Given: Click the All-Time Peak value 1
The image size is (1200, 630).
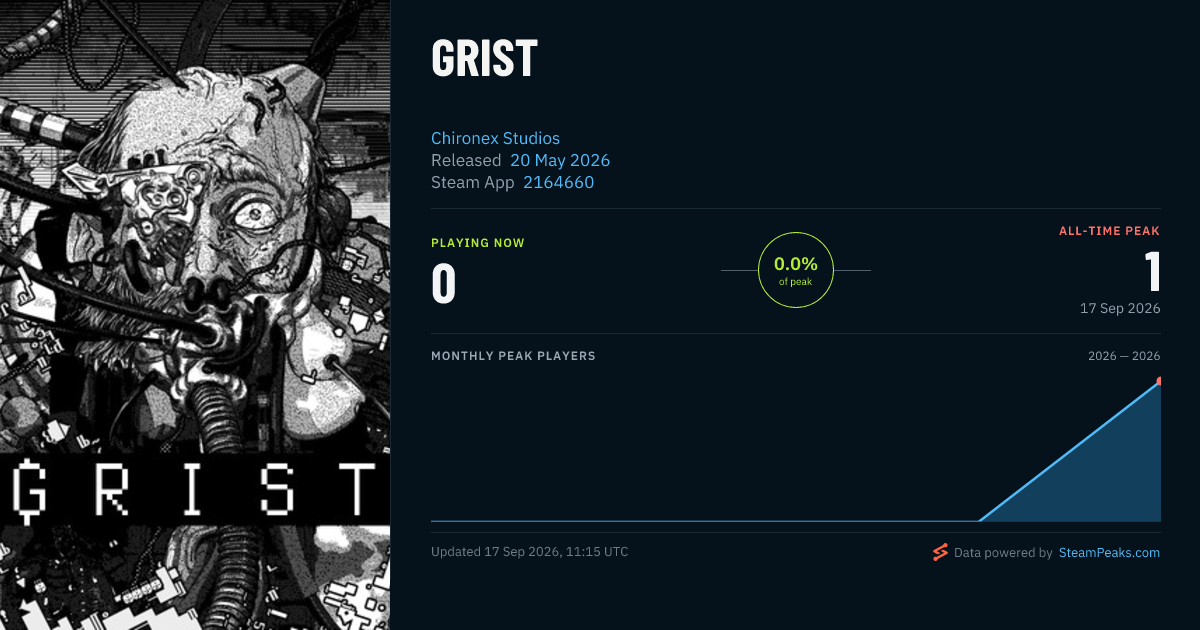Looking at the screenshot, I should click(1152, 271).
